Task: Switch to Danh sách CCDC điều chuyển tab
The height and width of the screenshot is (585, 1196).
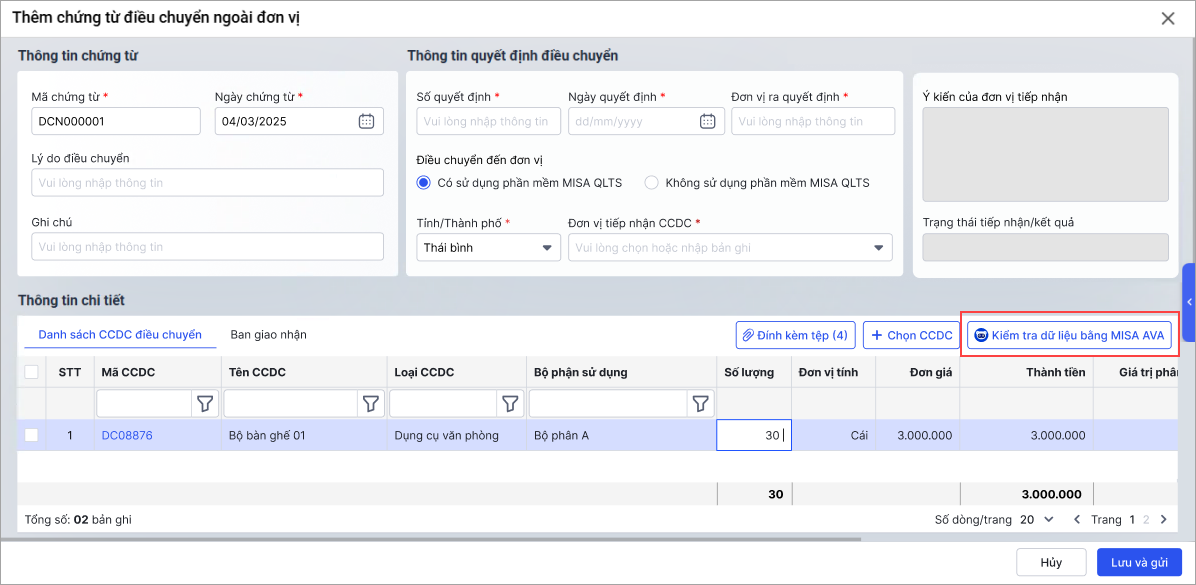Action: tap(120, 335)
